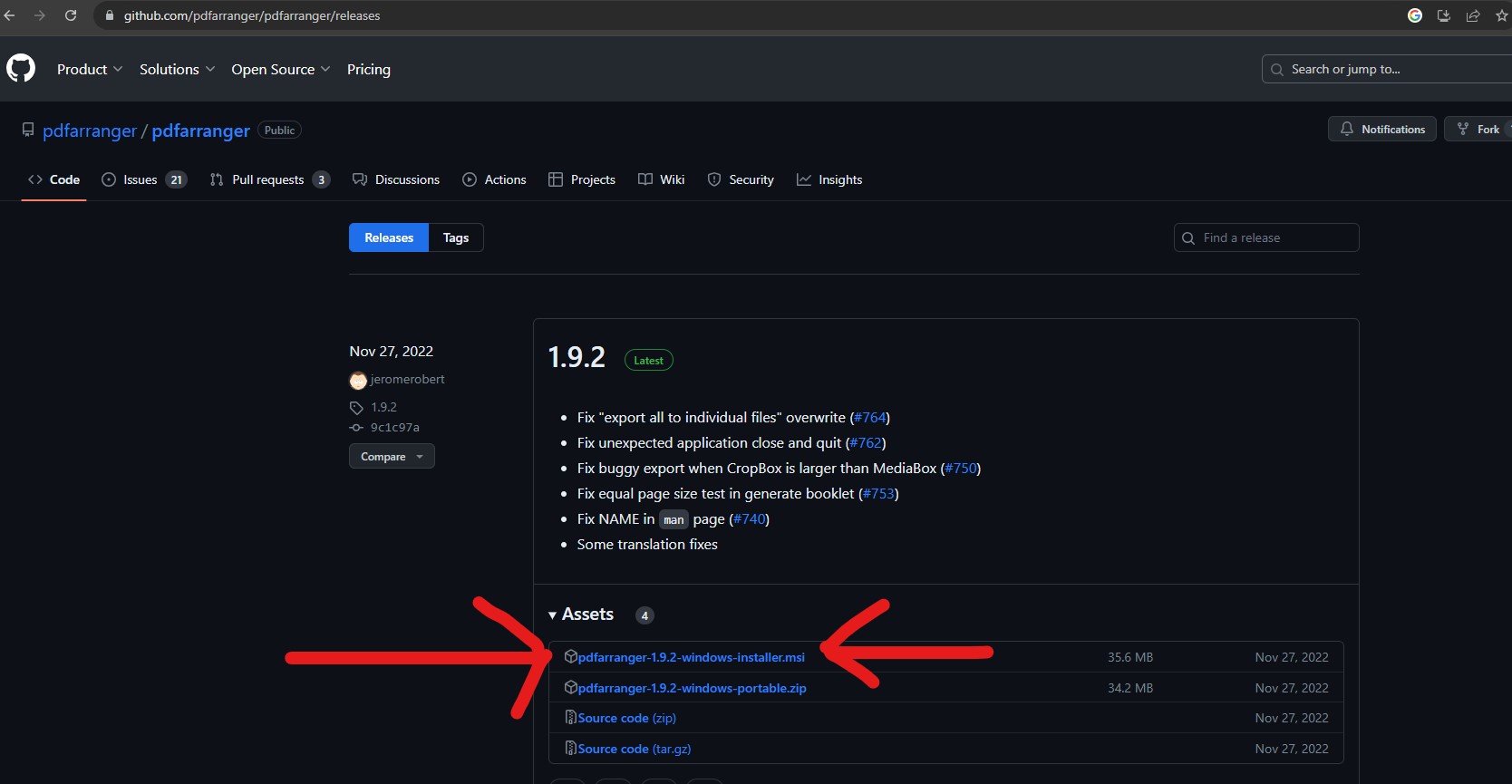The width and height of the screenshot is (1512, 784).
Task: Expand the Solutions menu
Action: point(178,69)
